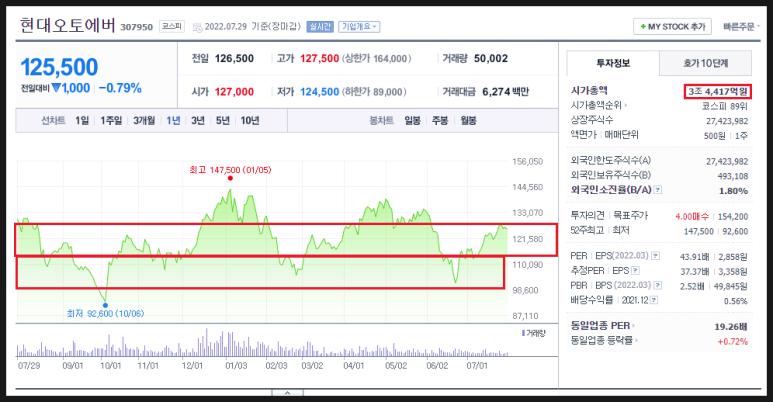This screenshot has width=773, height=402.
Task: Click the 현대오토에버 stock name heading
Action: 68,25
